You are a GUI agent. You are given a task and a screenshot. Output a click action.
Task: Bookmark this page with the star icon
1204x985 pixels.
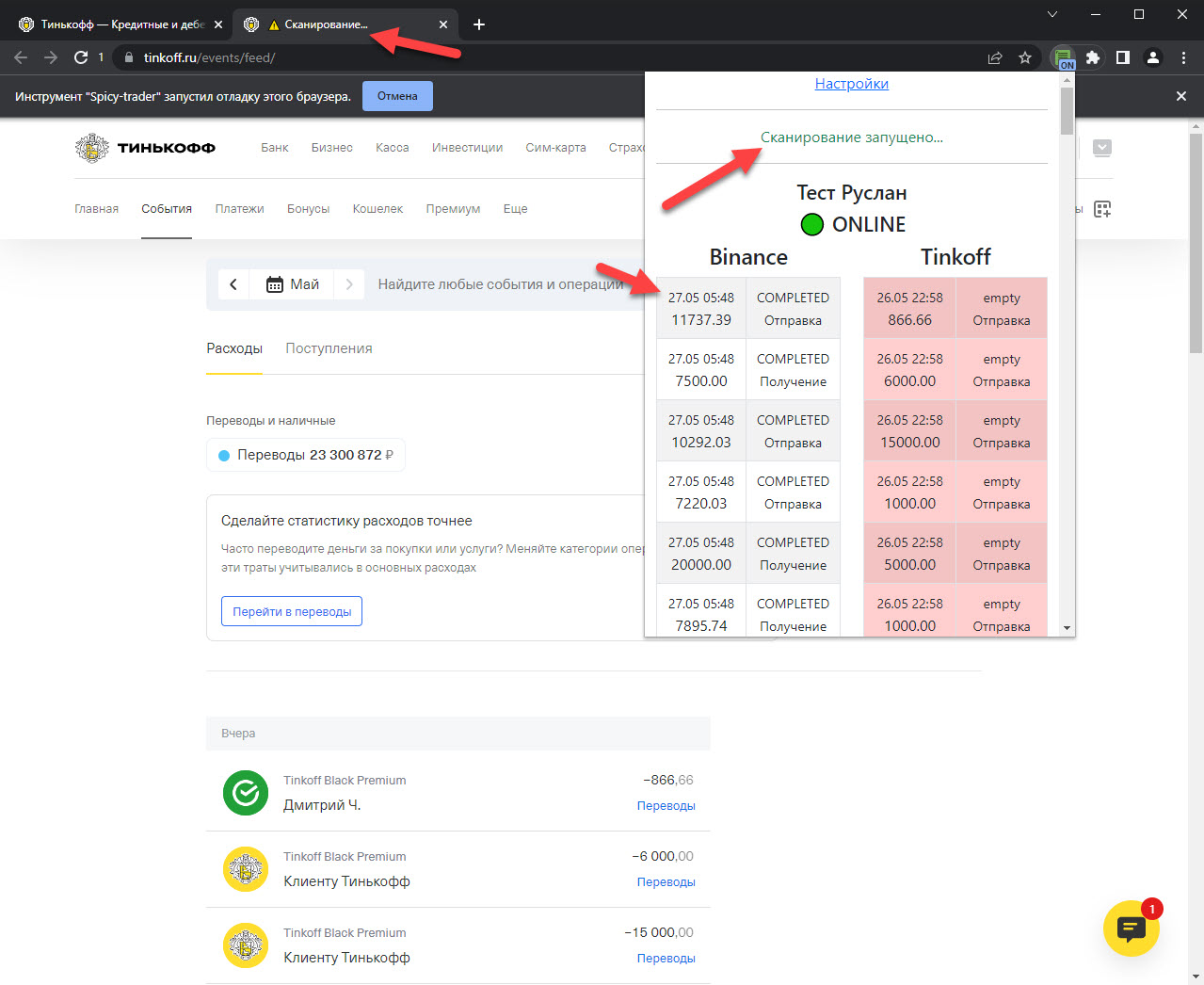click(x=1025, y=57)
